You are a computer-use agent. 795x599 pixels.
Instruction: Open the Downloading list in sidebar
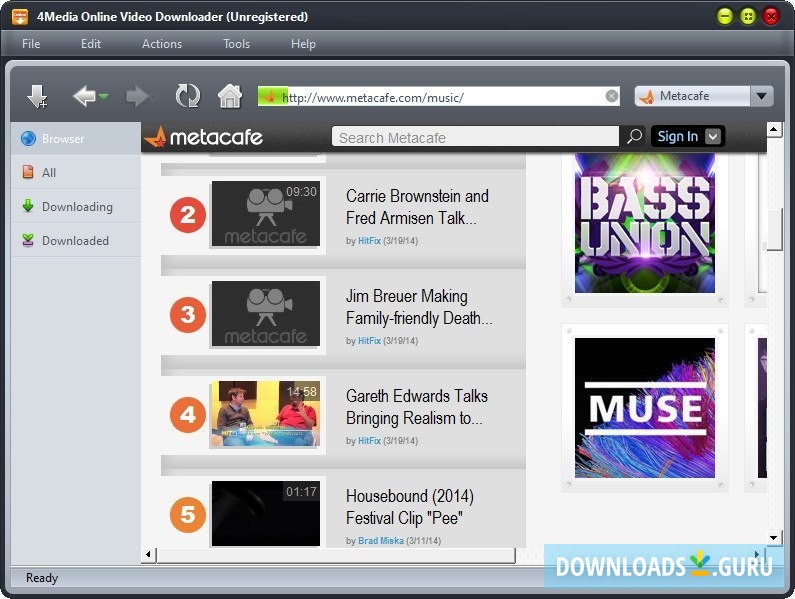[76, 206]
